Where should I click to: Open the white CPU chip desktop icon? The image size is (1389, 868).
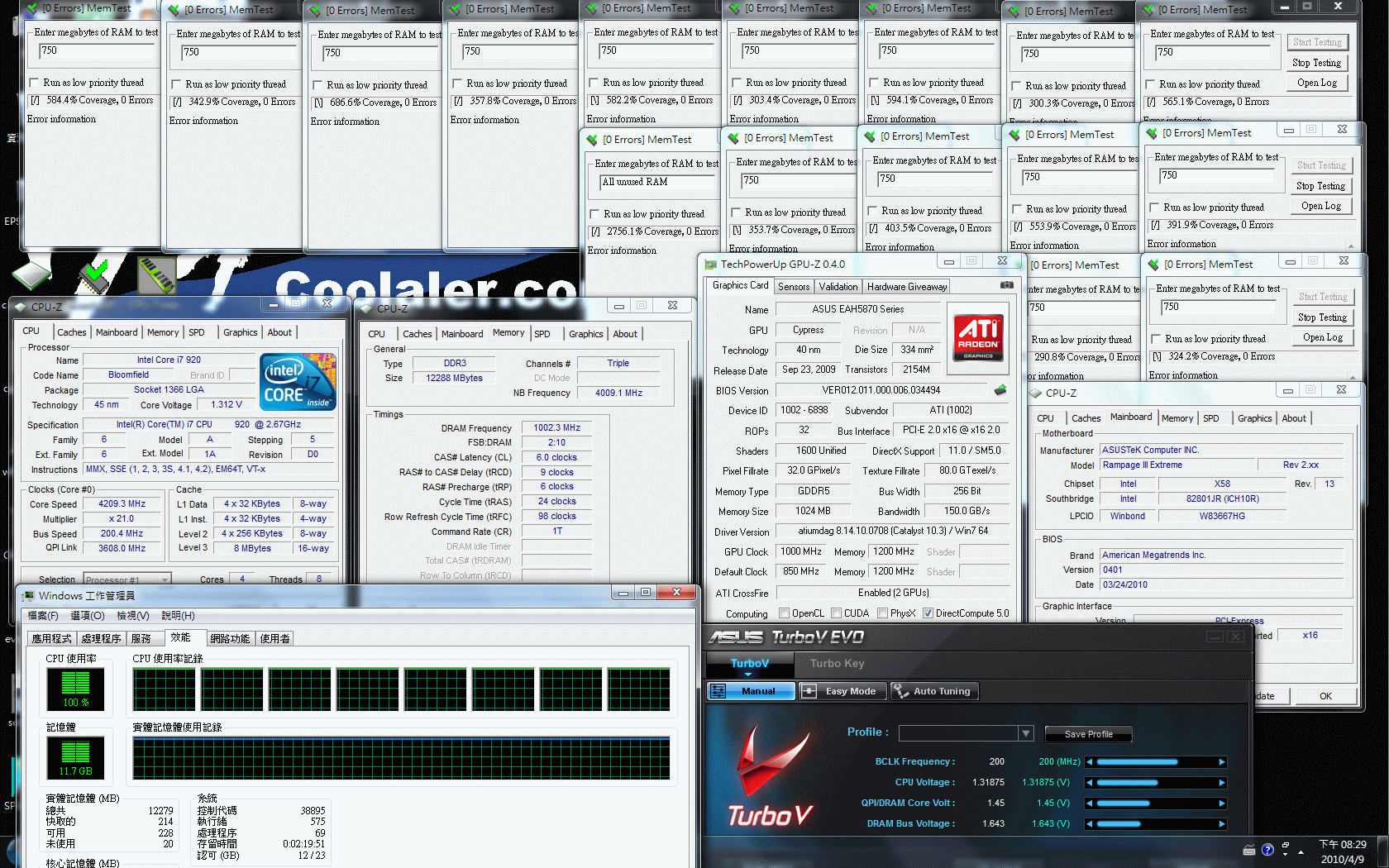(31, 275)
